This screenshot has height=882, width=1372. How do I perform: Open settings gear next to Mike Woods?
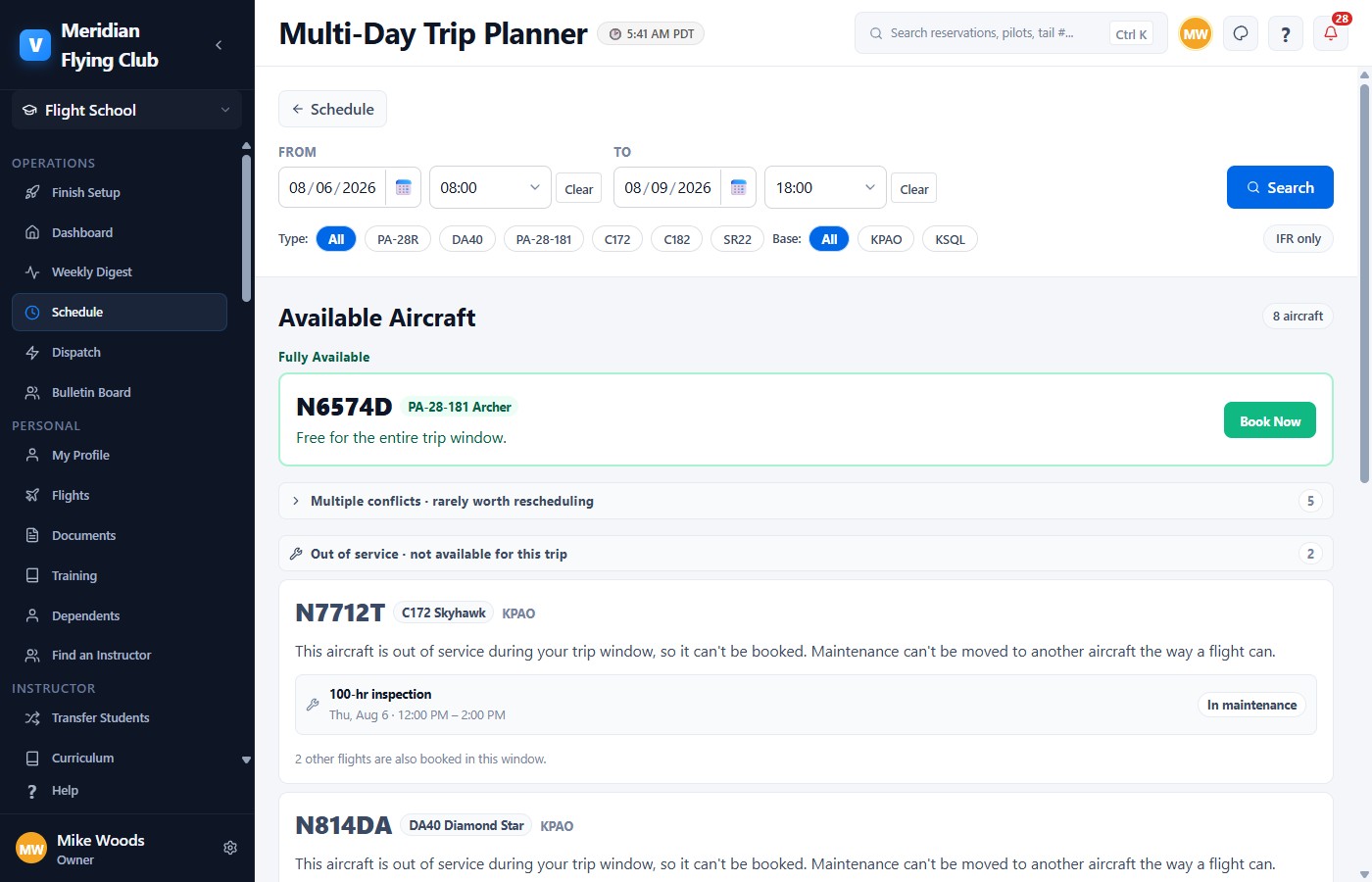point(230,848)
